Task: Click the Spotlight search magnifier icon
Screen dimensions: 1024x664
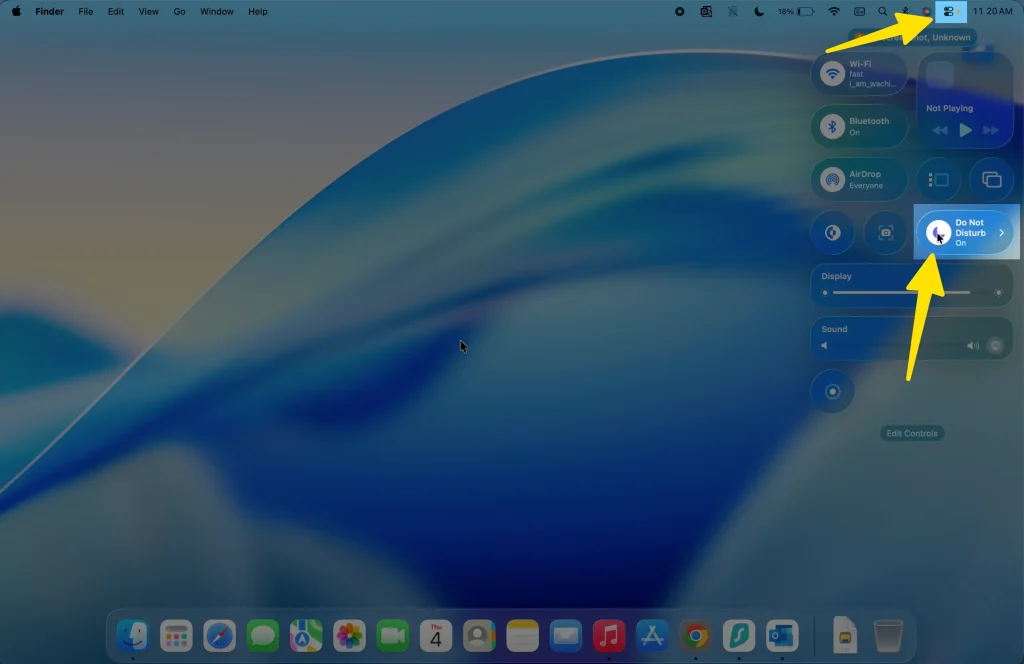Action: (x=882, y=11)
